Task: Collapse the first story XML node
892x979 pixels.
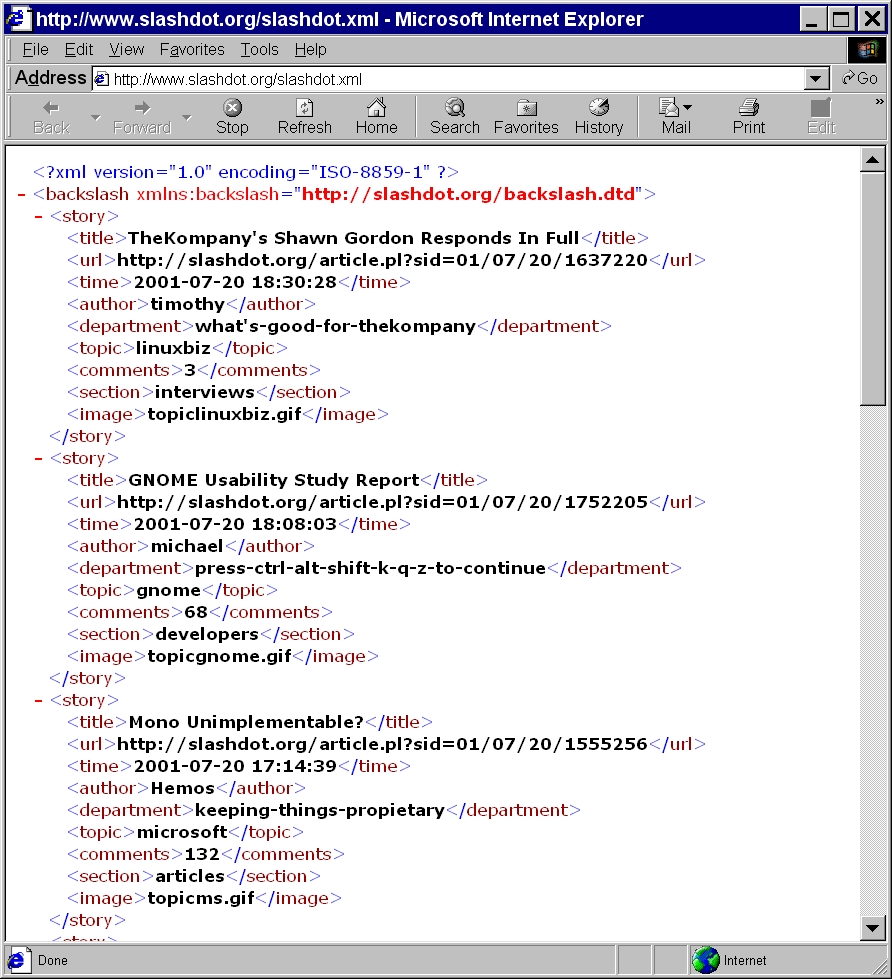Action: coord(38,216)
